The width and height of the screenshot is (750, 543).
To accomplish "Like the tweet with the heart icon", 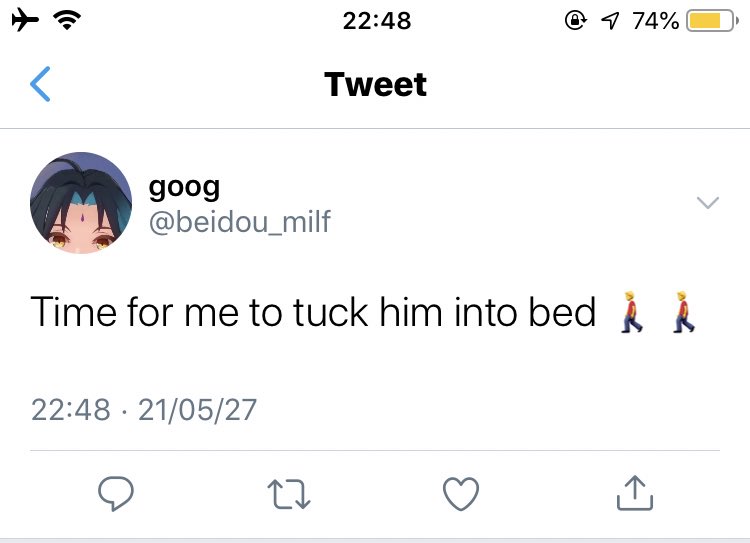I will click(461, 494).
